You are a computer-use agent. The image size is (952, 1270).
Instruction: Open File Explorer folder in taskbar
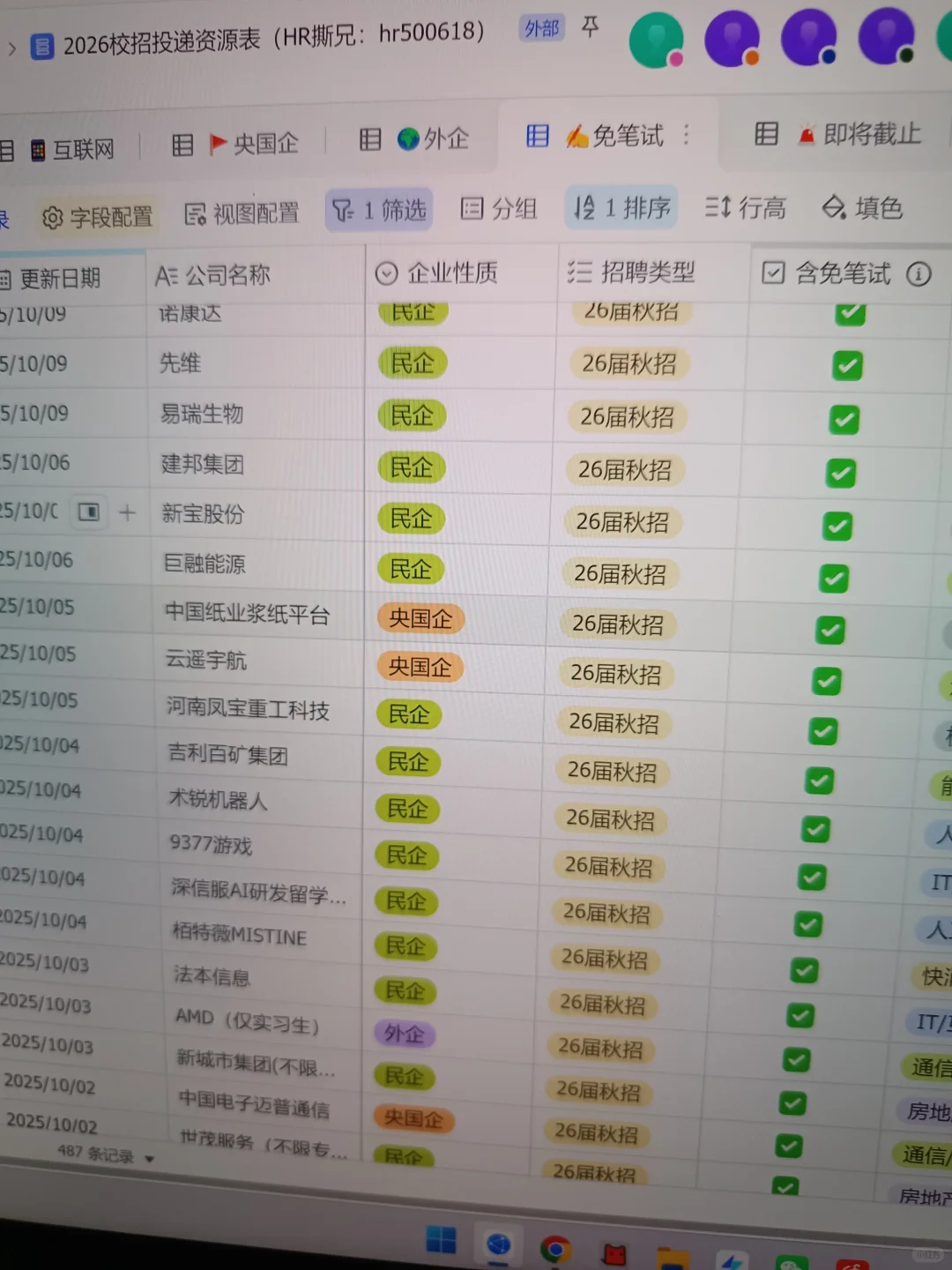point(673,1259)
